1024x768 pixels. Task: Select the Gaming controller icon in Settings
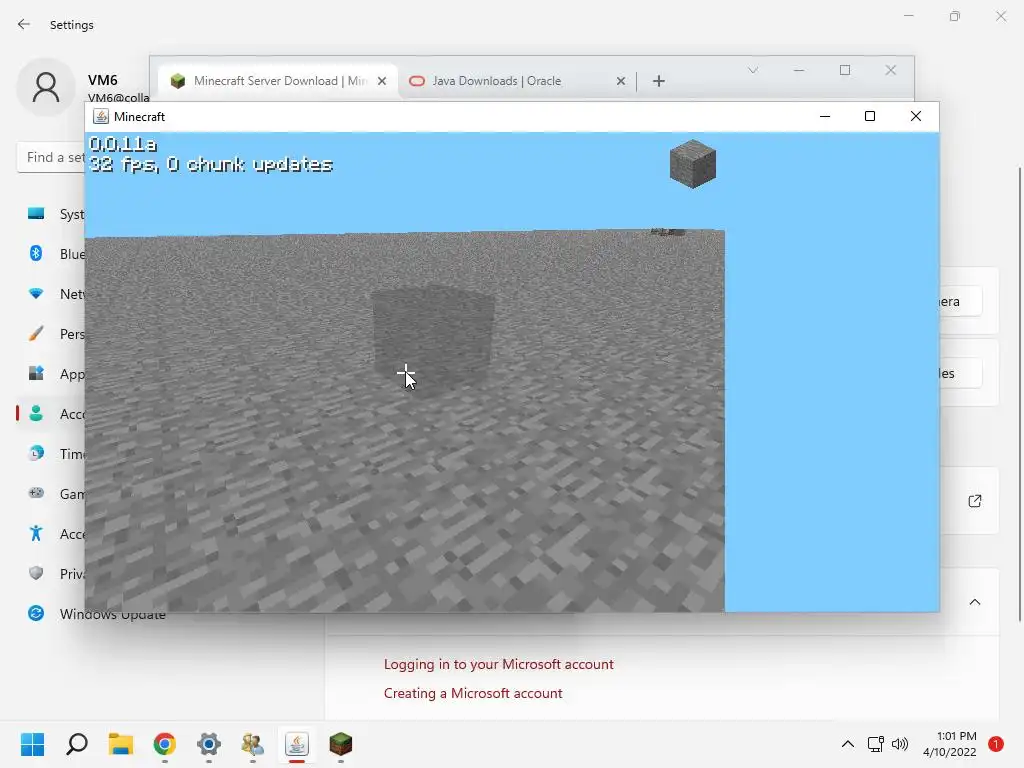click(36, 493)
